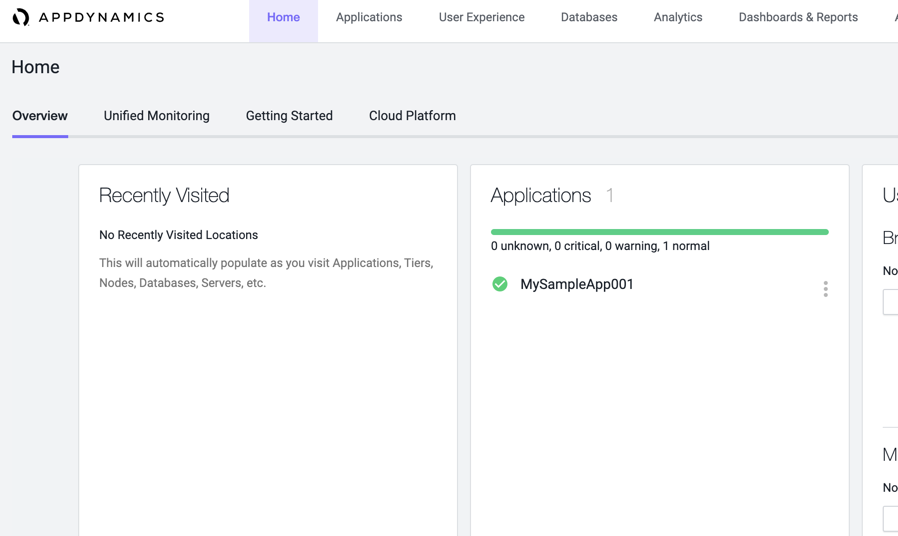Image resolution: width=898 pixels, height=536 pixels.
Task: Click the Applications card heading
Action: click(x=541, y=195)
